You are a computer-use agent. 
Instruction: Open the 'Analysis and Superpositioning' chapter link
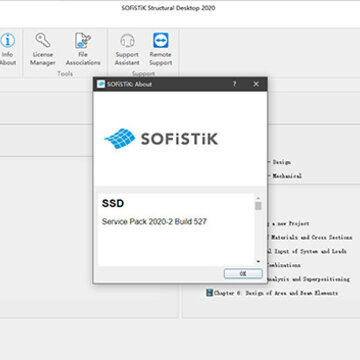(x=308, y=279)
